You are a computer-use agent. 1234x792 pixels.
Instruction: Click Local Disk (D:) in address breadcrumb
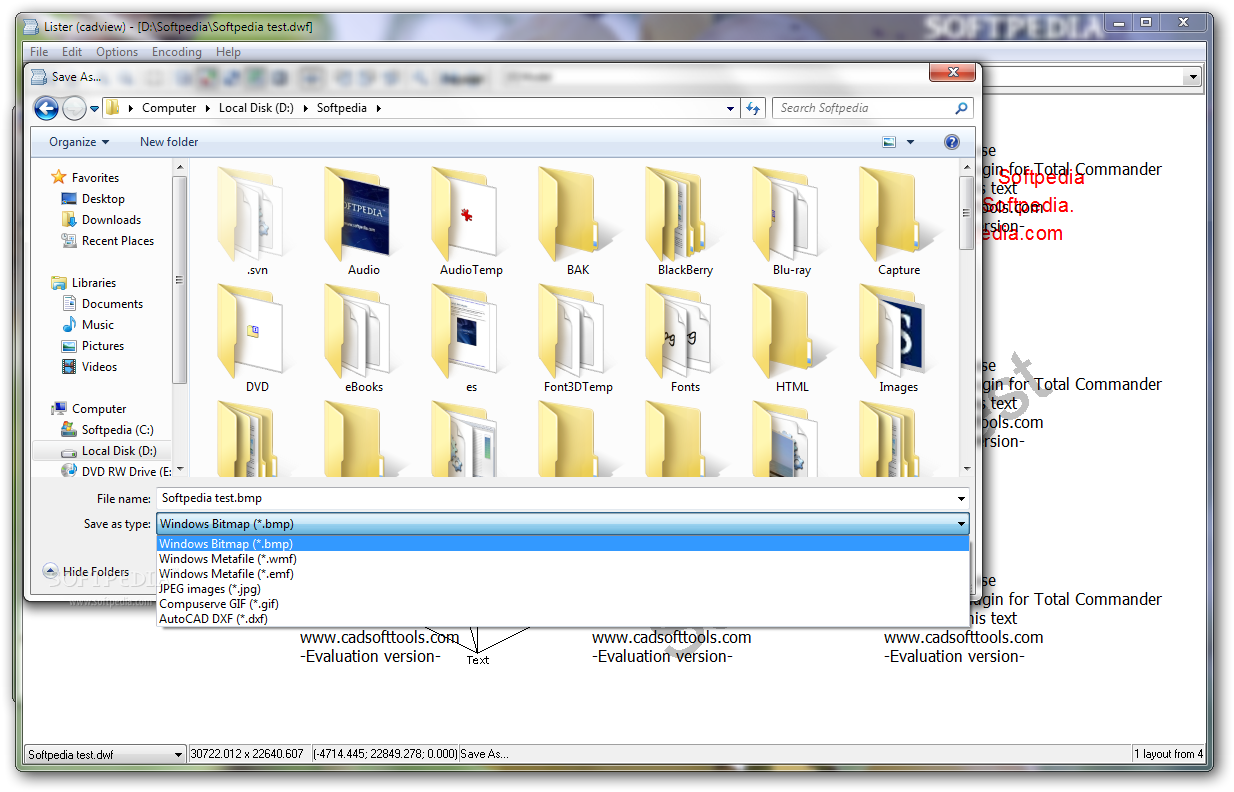pyautogui.click(x=256, y=108)
